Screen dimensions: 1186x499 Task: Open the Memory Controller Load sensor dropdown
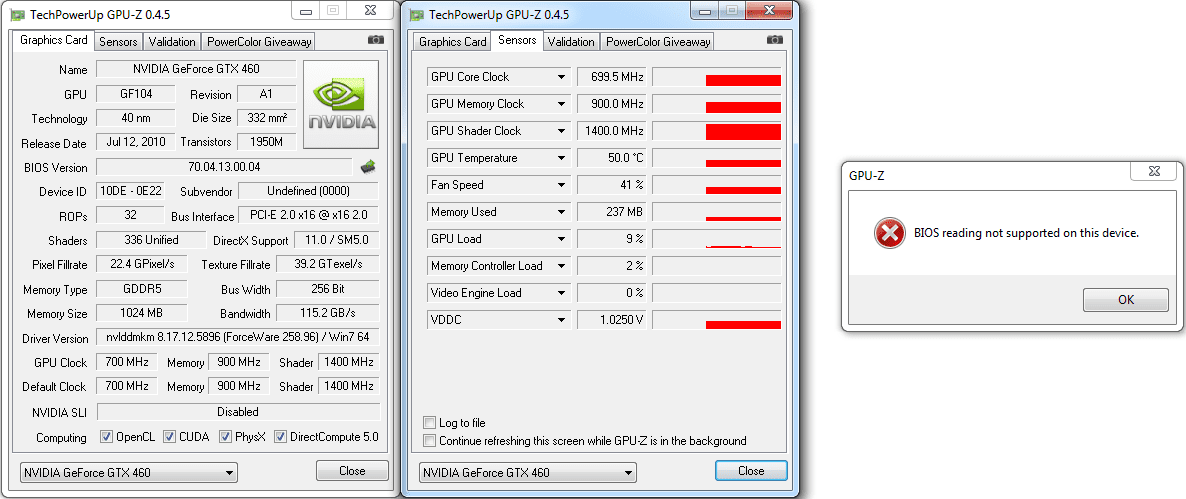click(561, 266)
